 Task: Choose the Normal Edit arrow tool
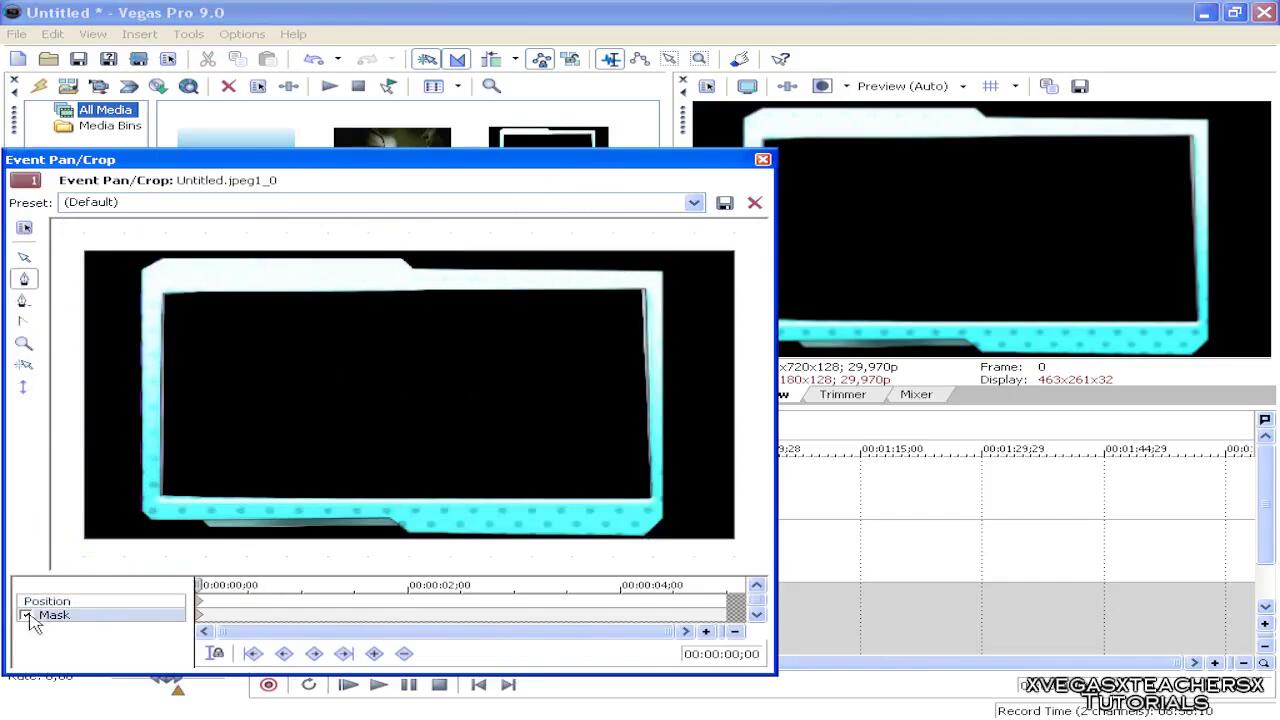(24, 257)
